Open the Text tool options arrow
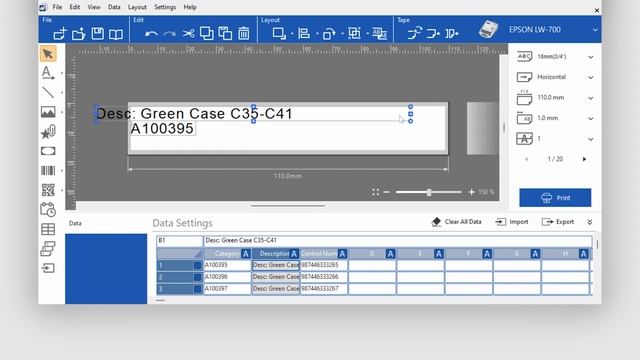Viewport: 640px width, 360px height. coord(62,73)
